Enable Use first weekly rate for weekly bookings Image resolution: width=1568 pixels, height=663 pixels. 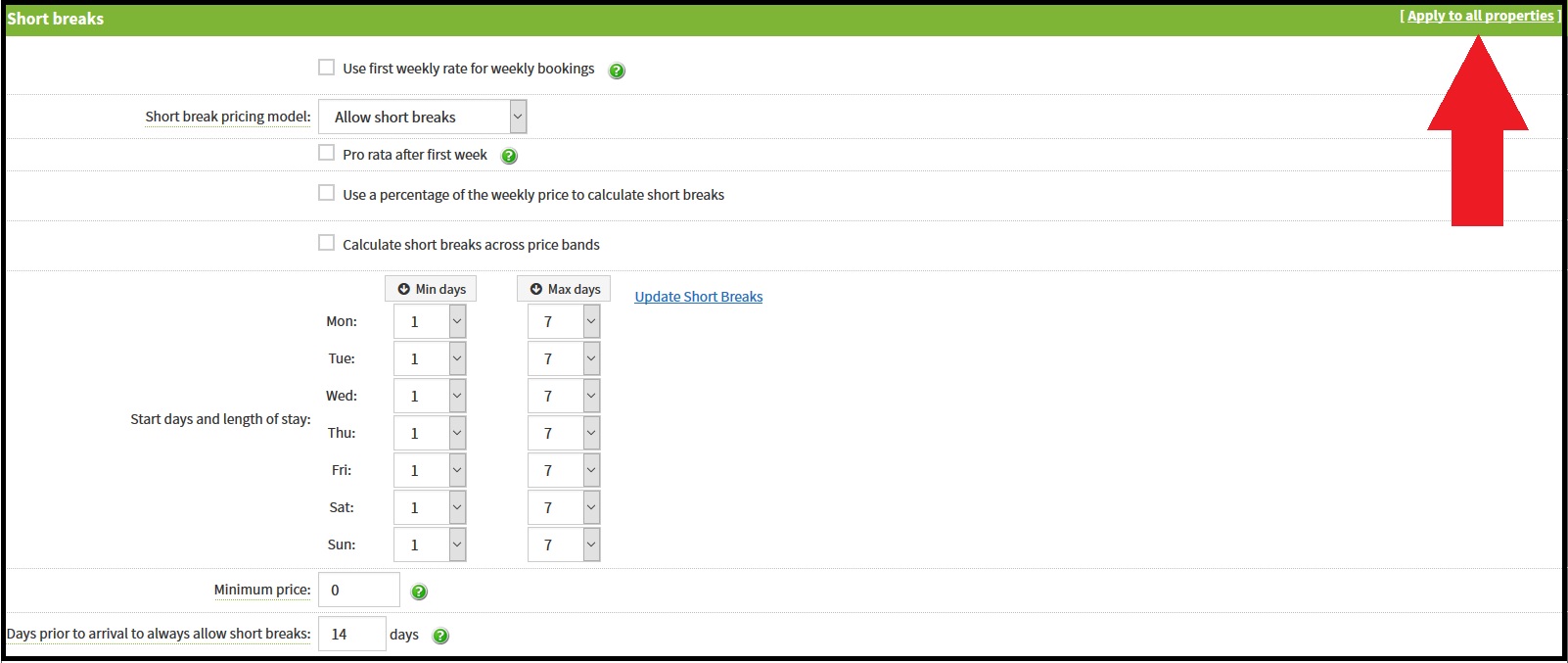(327, 68)
